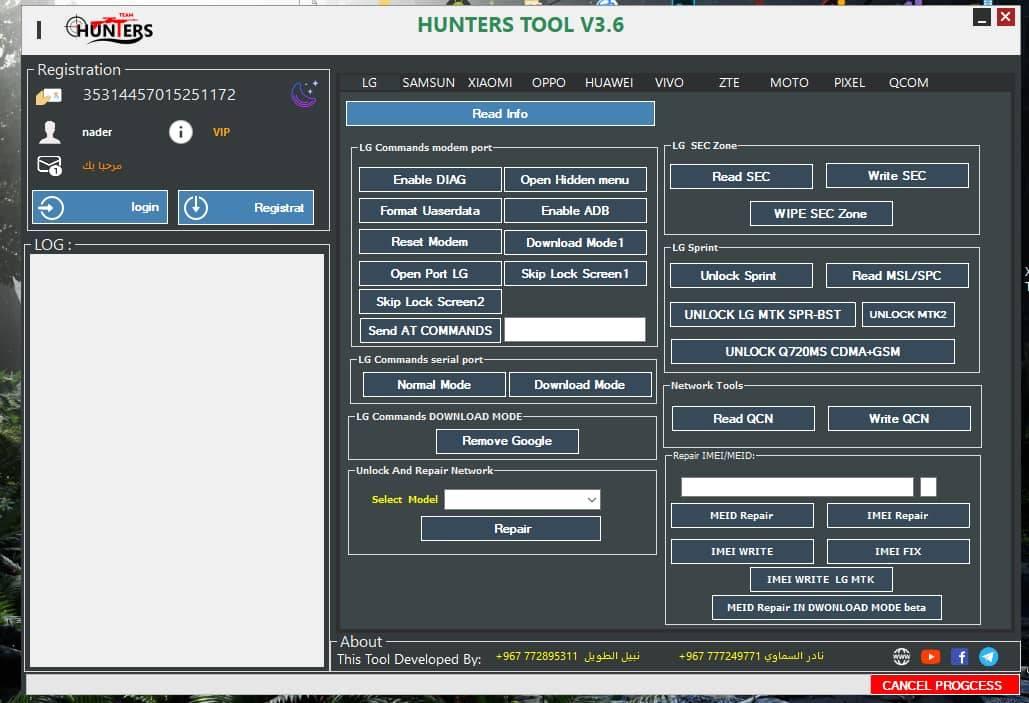The height and width of the screenshot is (703, 1029).
Task: Open the Select Model dropdown
Action: [522, 500]
